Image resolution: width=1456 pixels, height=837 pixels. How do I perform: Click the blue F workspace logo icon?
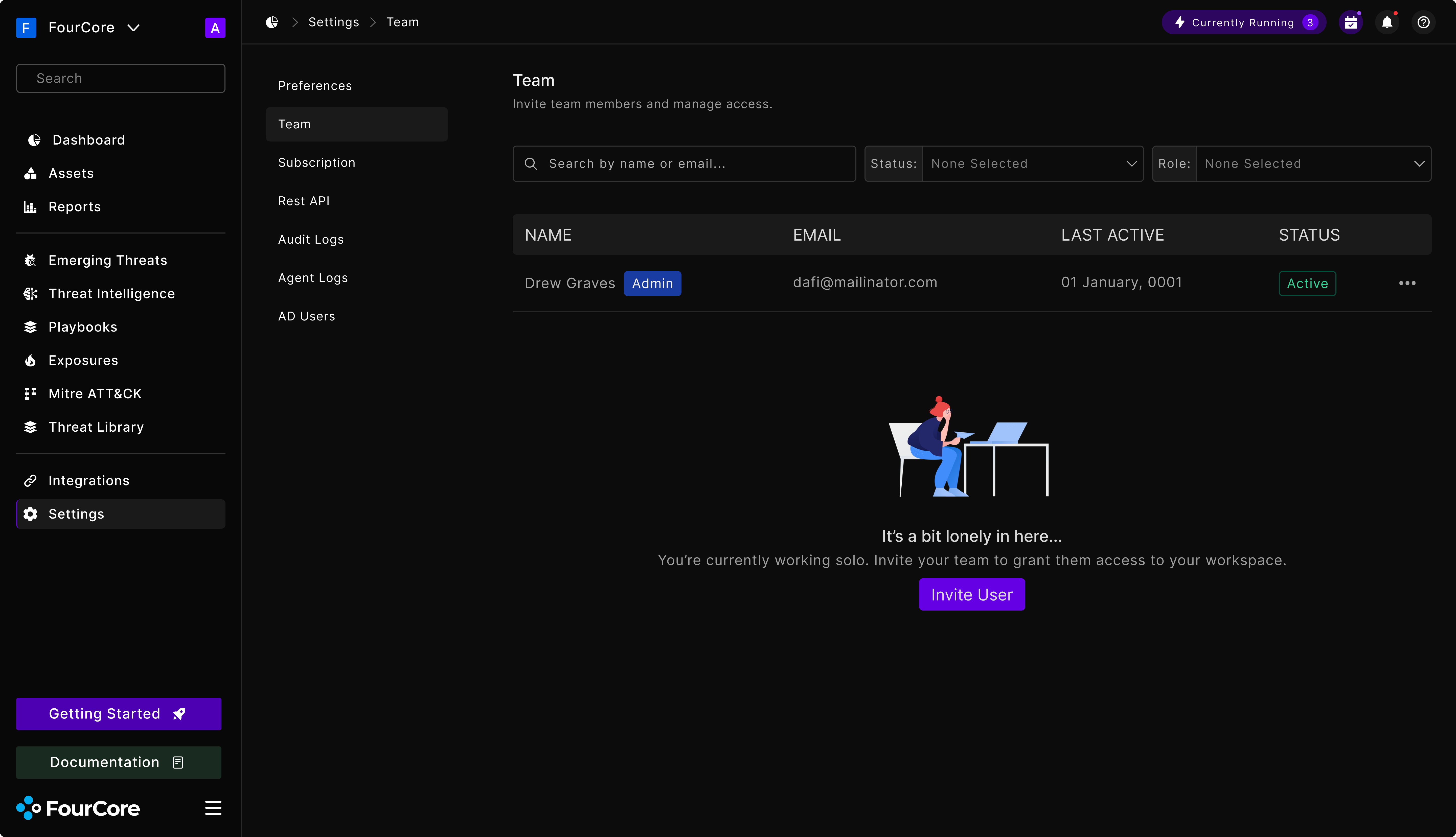26,28
